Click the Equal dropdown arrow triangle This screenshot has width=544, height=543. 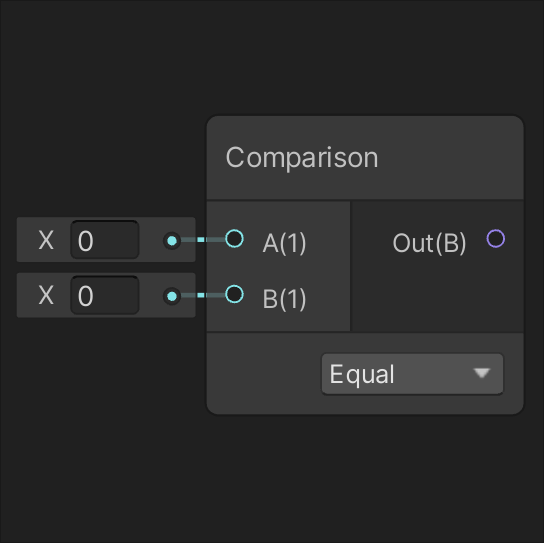click(x=482, y=373)
